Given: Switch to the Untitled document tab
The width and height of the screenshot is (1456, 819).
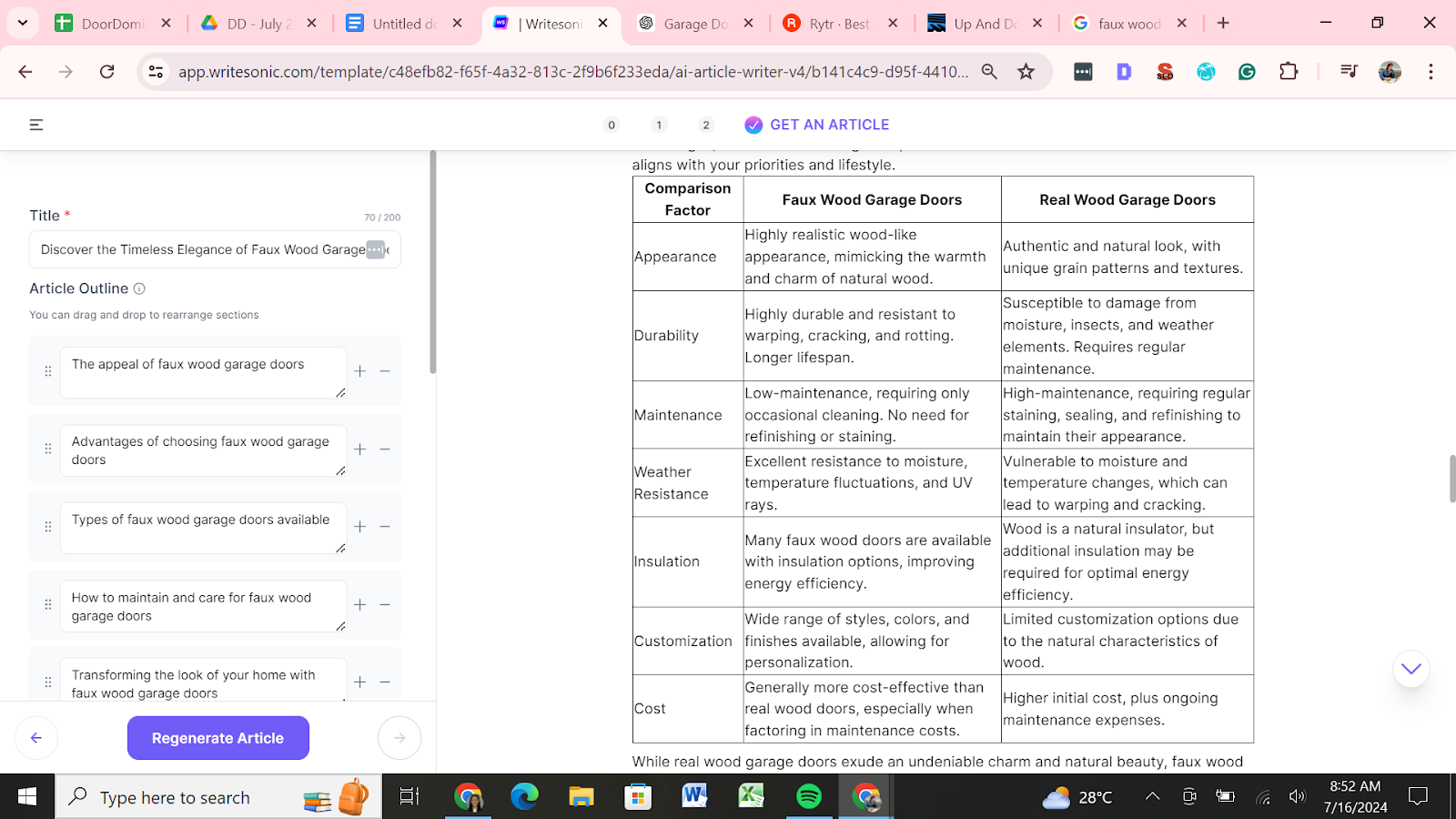Looking at the screenshot, I should pos(405,24).
